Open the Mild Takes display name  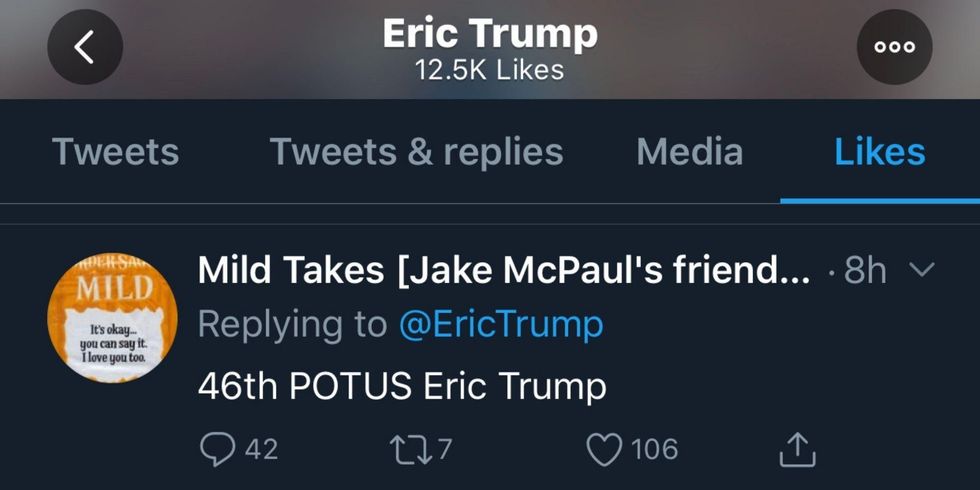tap(504, 270)
